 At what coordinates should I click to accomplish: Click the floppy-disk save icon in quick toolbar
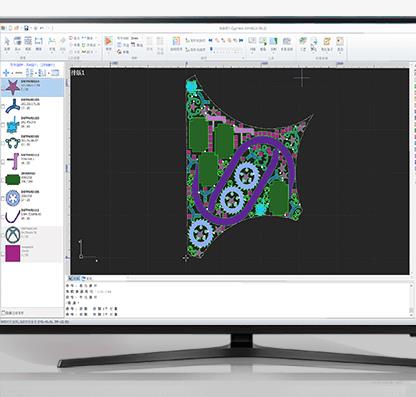click(26, 28)
